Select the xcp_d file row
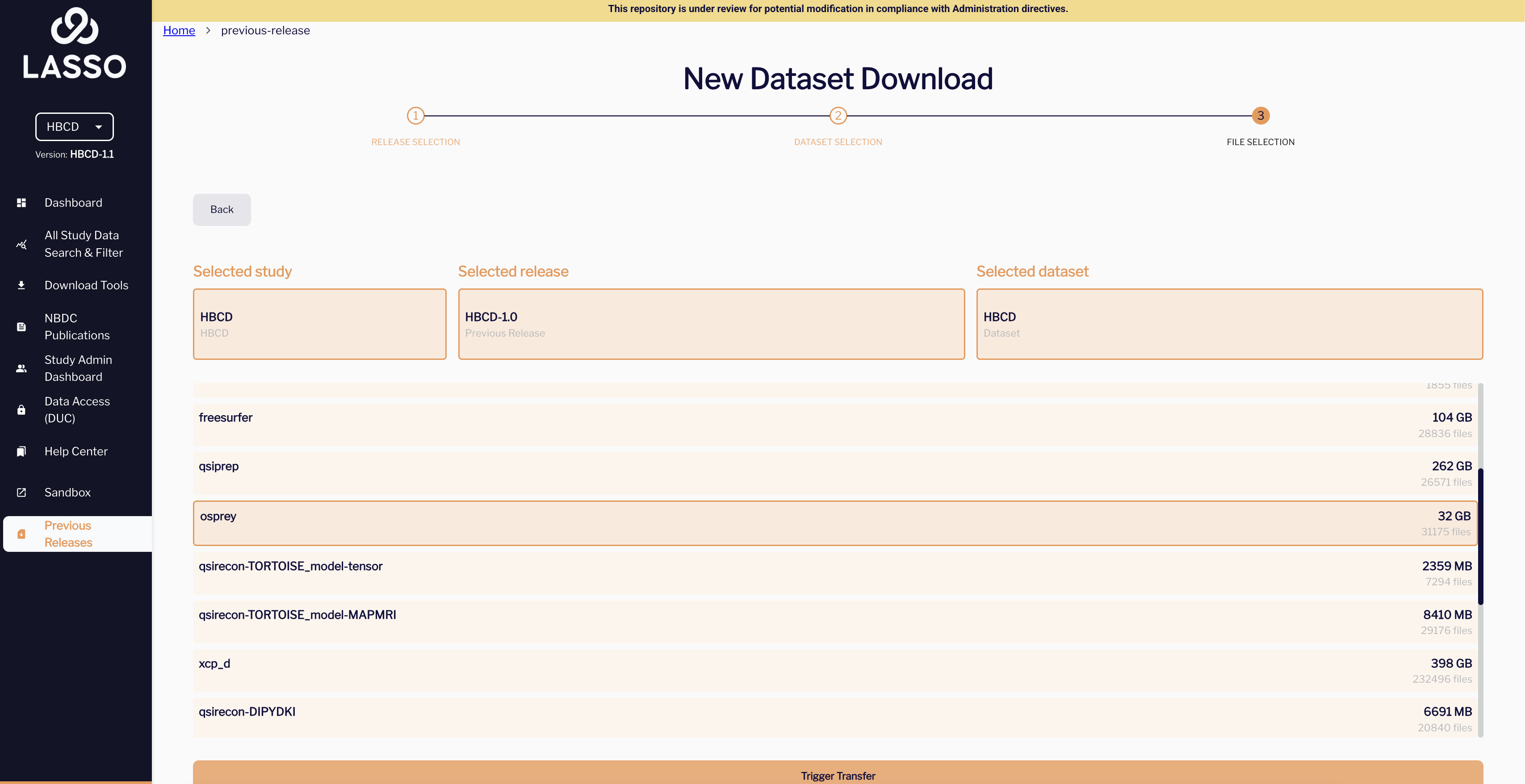 pos(835,671)
